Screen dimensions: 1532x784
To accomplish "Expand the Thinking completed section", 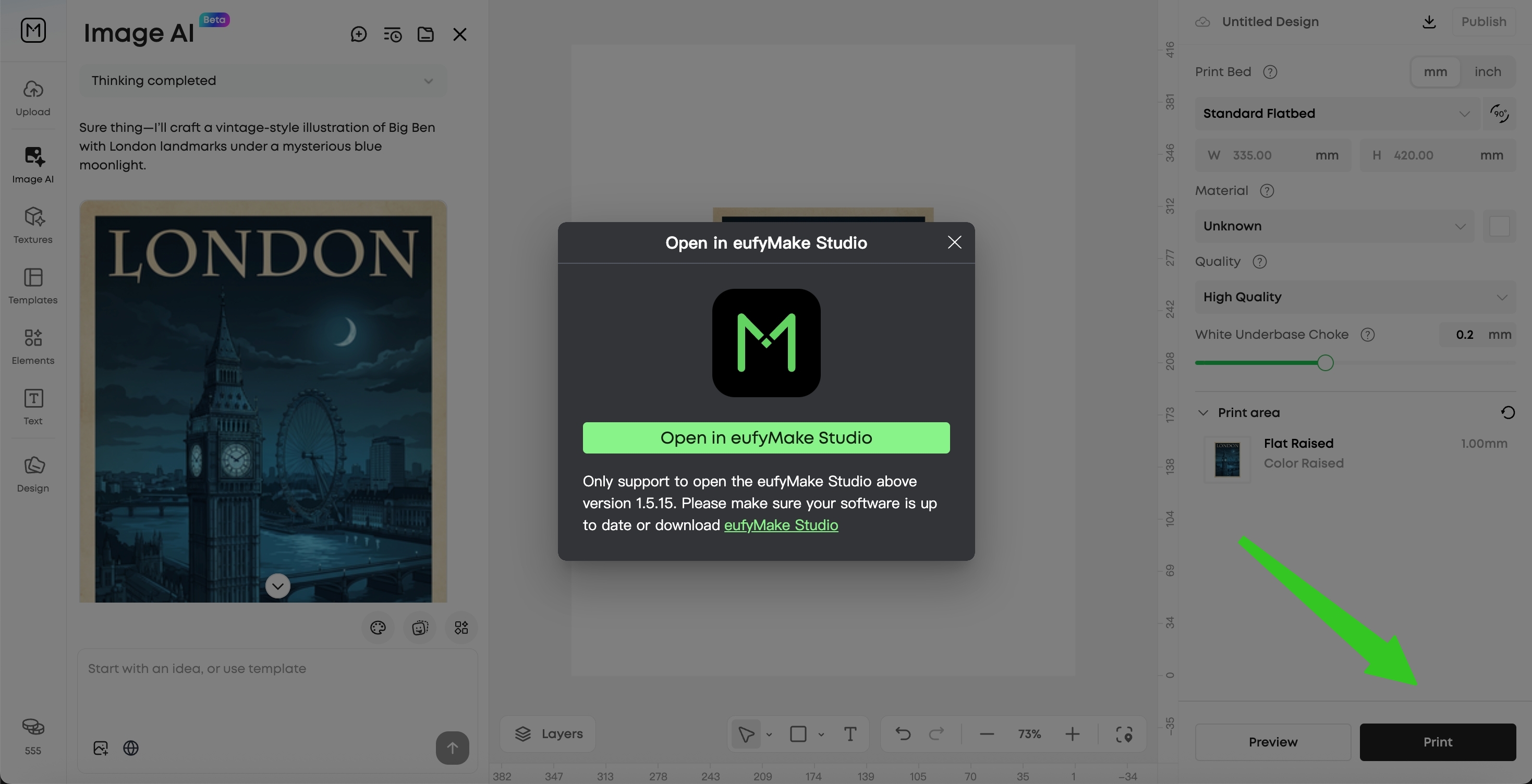I will coord(262,81).
